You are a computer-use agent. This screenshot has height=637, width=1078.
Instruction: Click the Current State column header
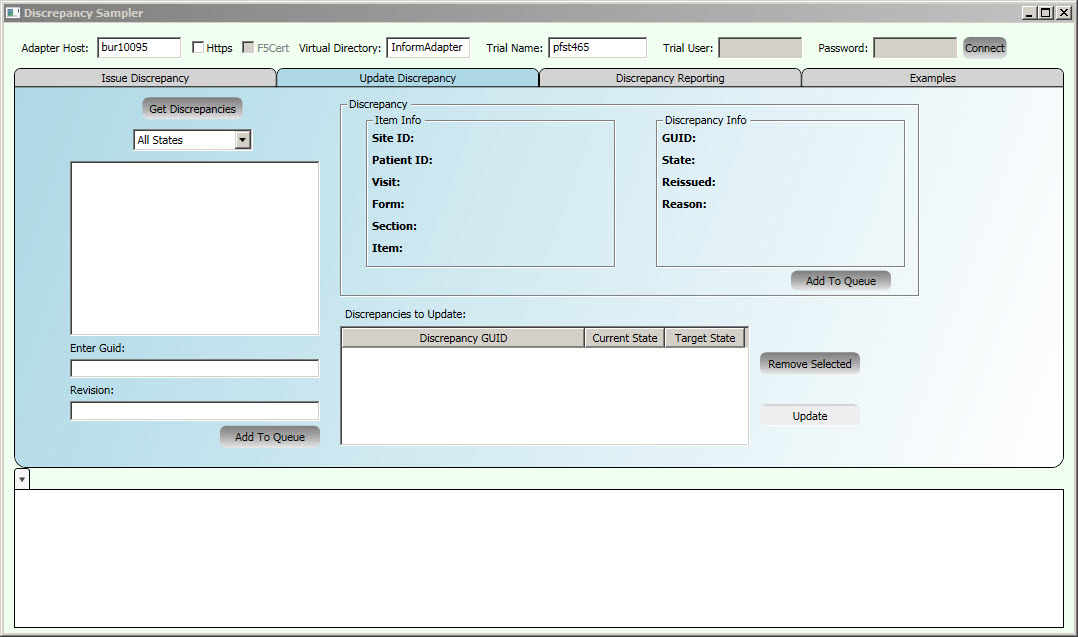625,338
